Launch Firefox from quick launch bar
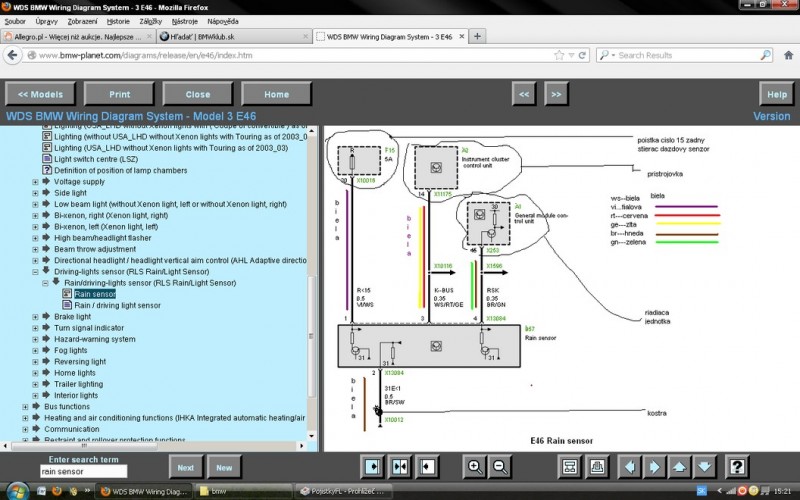 pos(57,491)
